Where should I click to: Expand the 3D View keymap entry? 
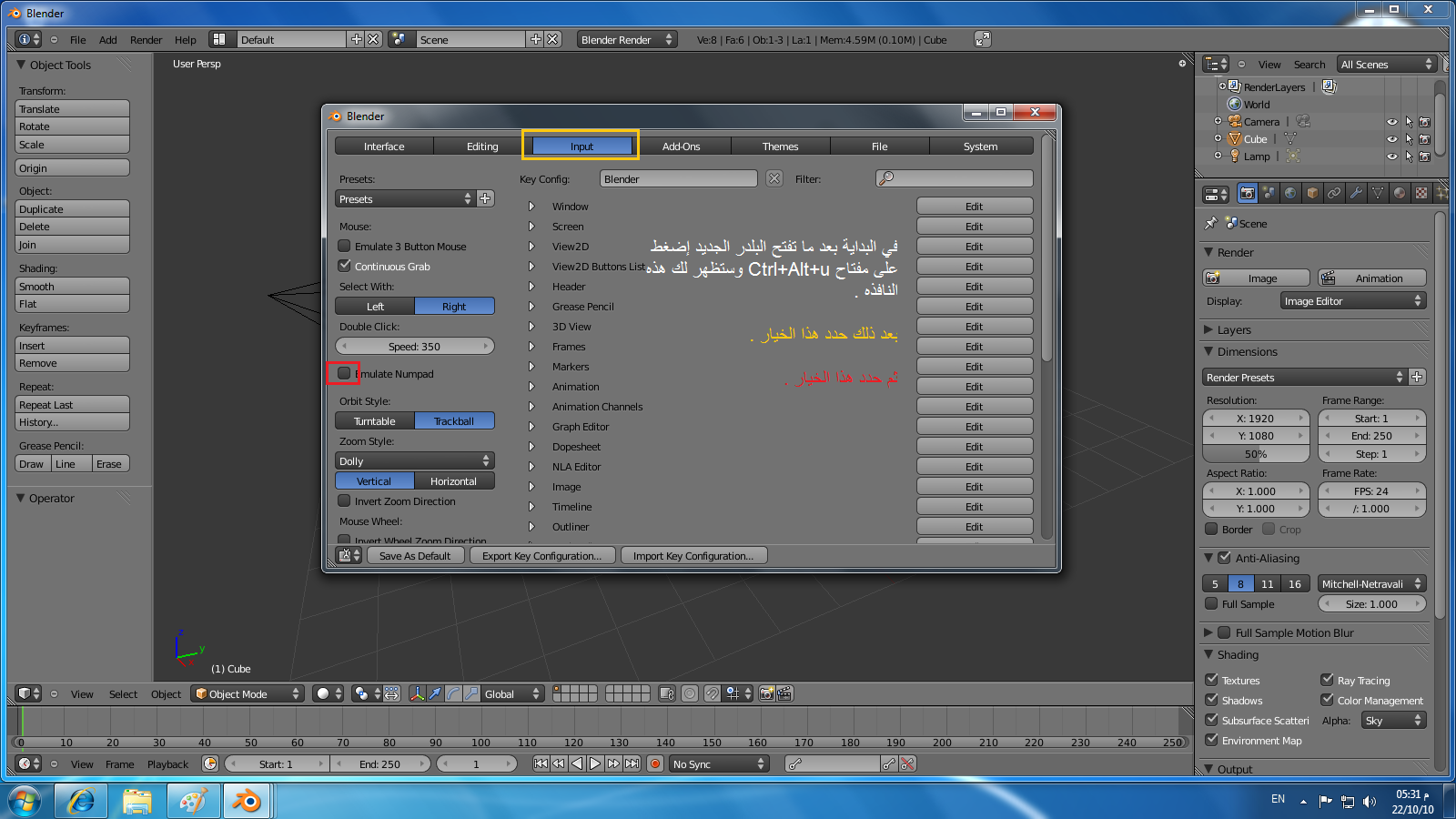(x=531, y=327)
